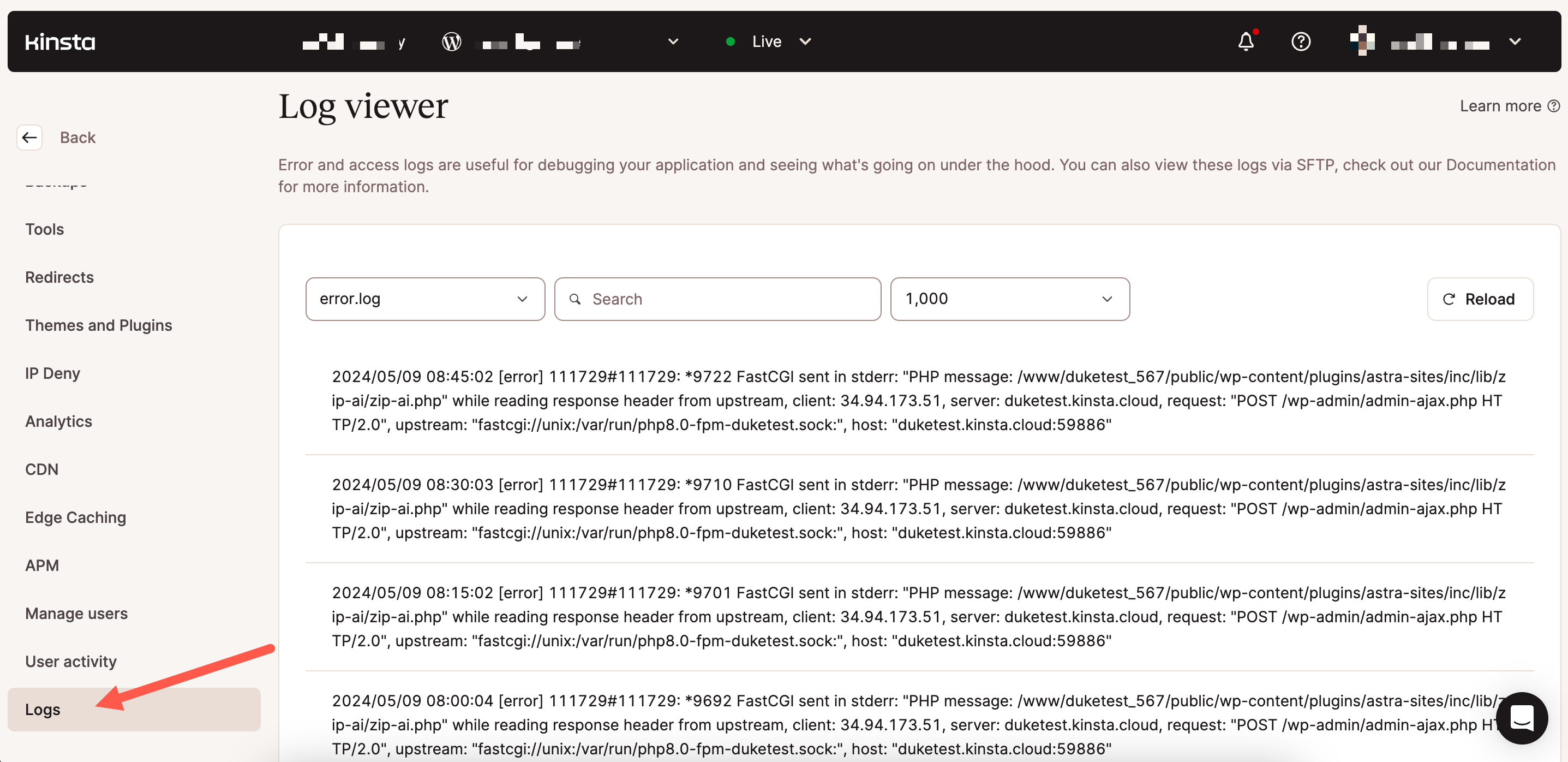Click the user avatar in header
Screen dimensions: 1568x762
pos(1362,41)
